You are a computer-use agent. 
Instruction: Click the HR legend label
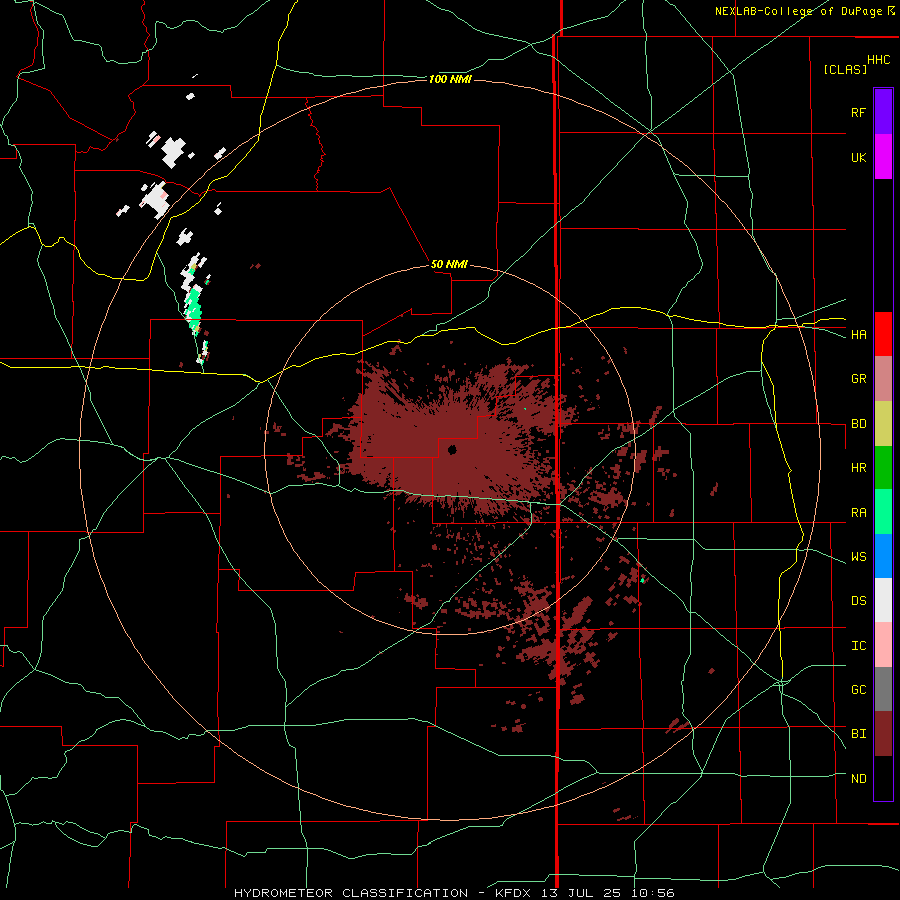click(x=858, y=468)
